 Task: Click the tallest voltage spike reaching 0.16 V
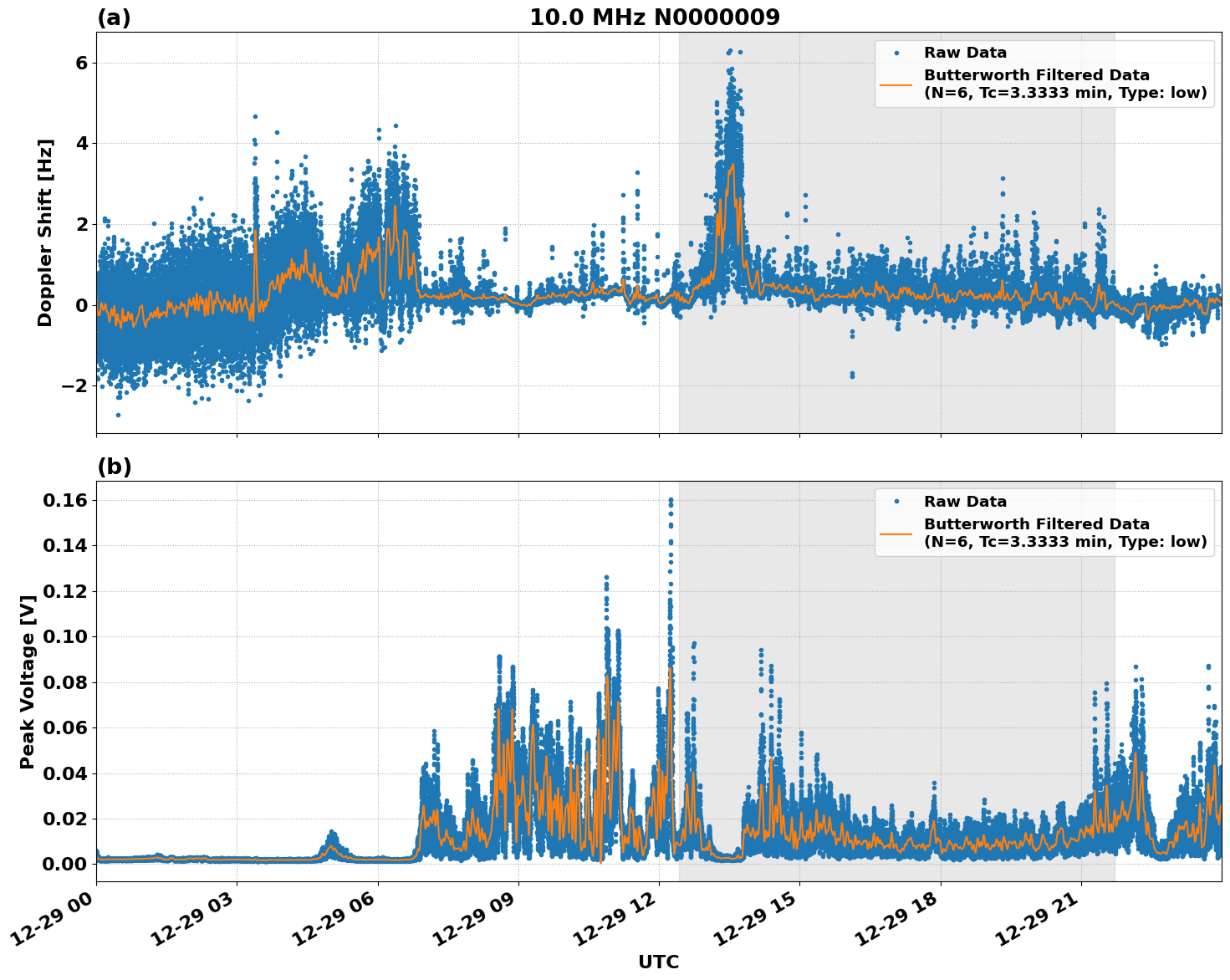671,501
